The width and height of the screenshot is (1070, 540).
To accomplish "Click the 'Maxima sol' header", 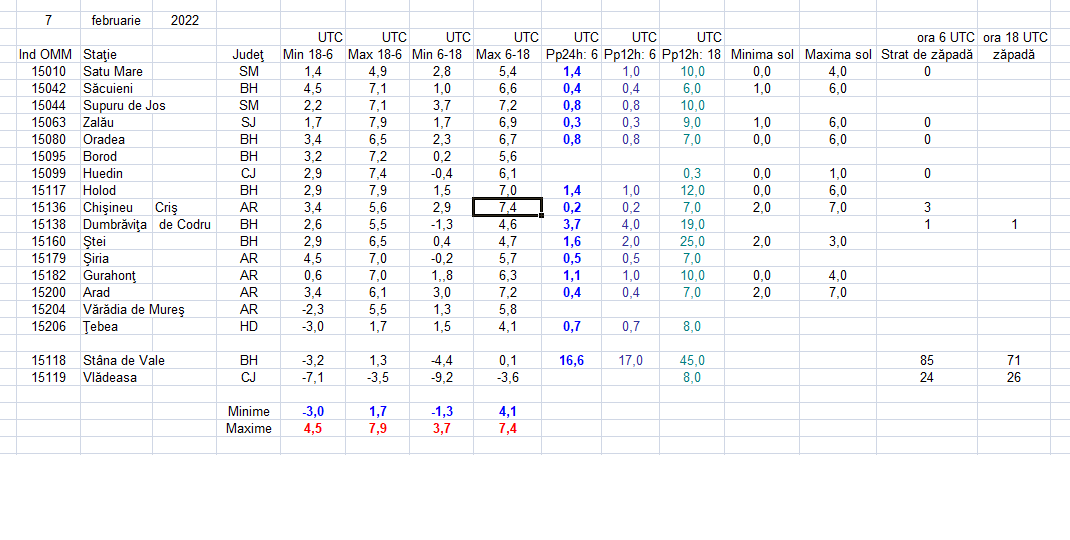I will [x=838, y=55].
